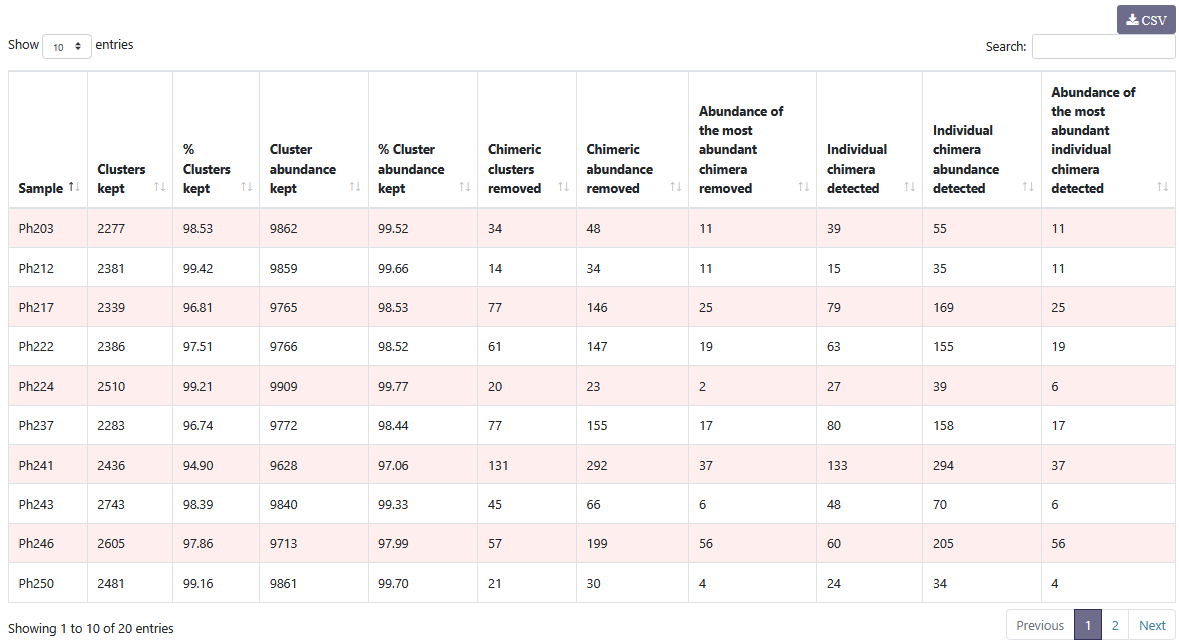Click the Next page button
The image size is (1179, 640).
[1152, 625]
